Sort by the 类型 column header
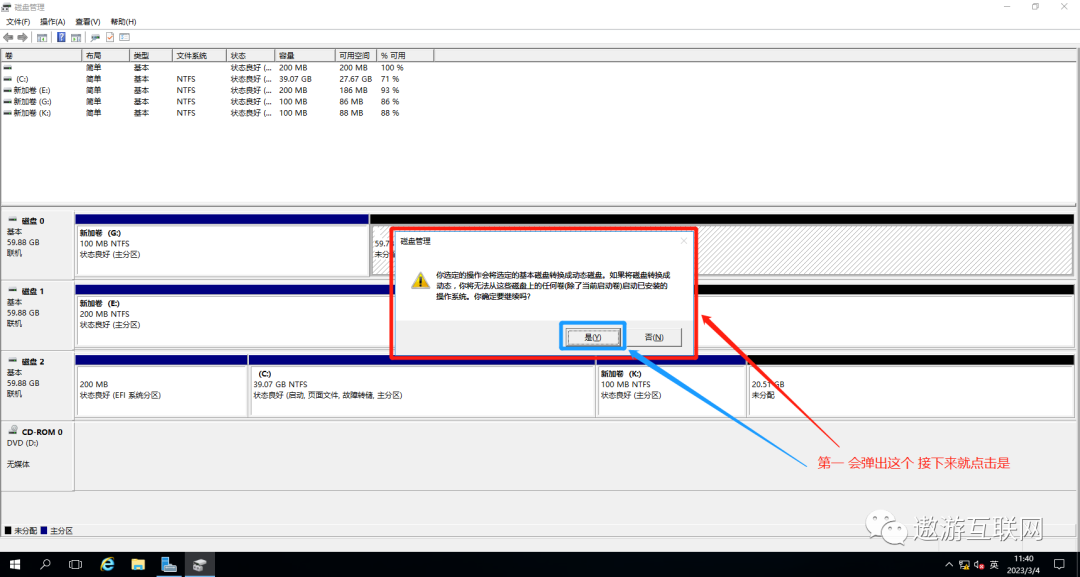 [x=150, y=55]
